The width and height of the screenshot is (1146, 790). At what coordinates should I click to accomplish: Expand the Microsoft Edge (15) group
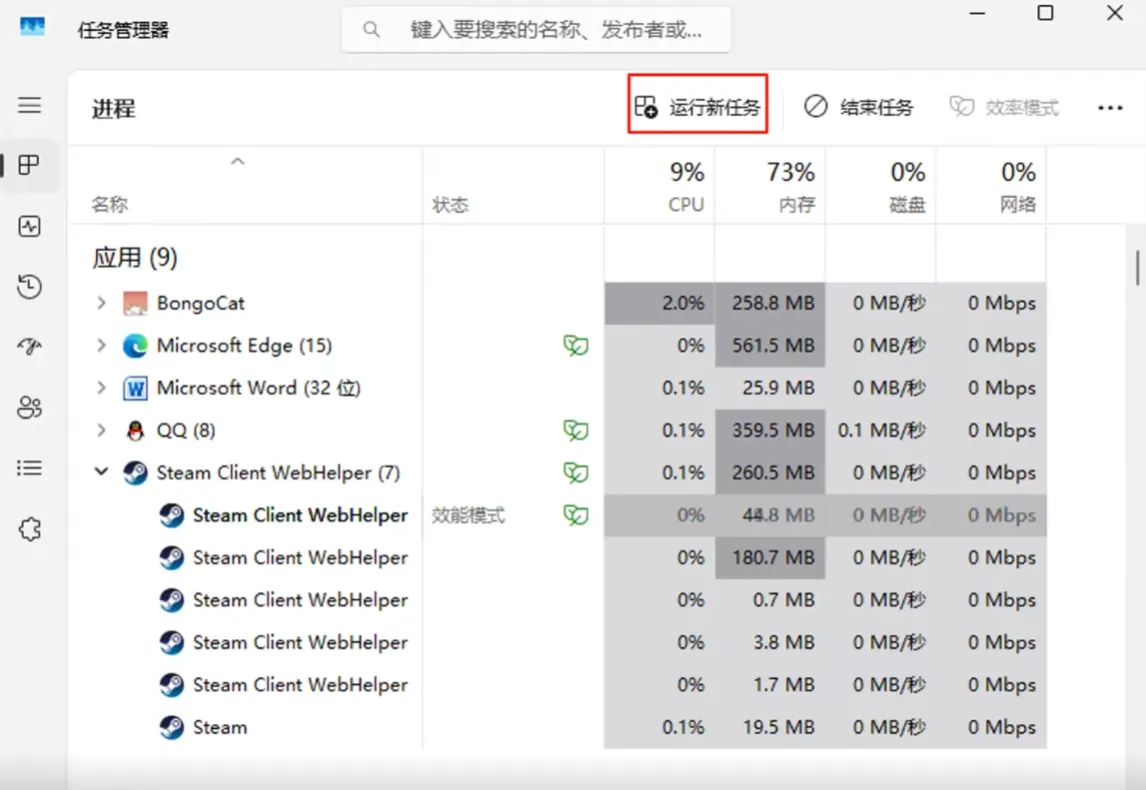coord(102,346)
